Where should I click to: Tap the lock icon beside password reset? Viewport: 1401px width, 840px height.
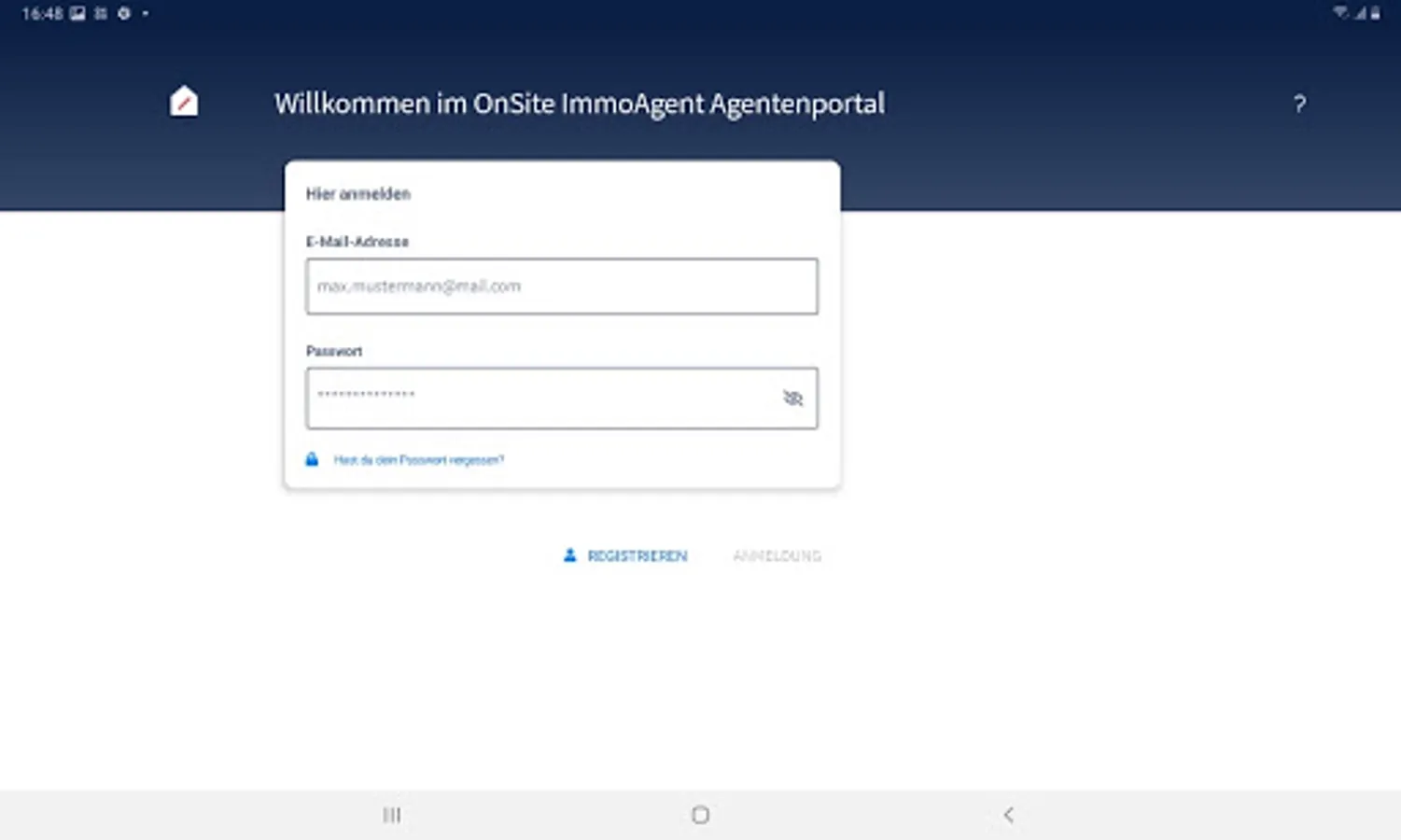[312, 459]
